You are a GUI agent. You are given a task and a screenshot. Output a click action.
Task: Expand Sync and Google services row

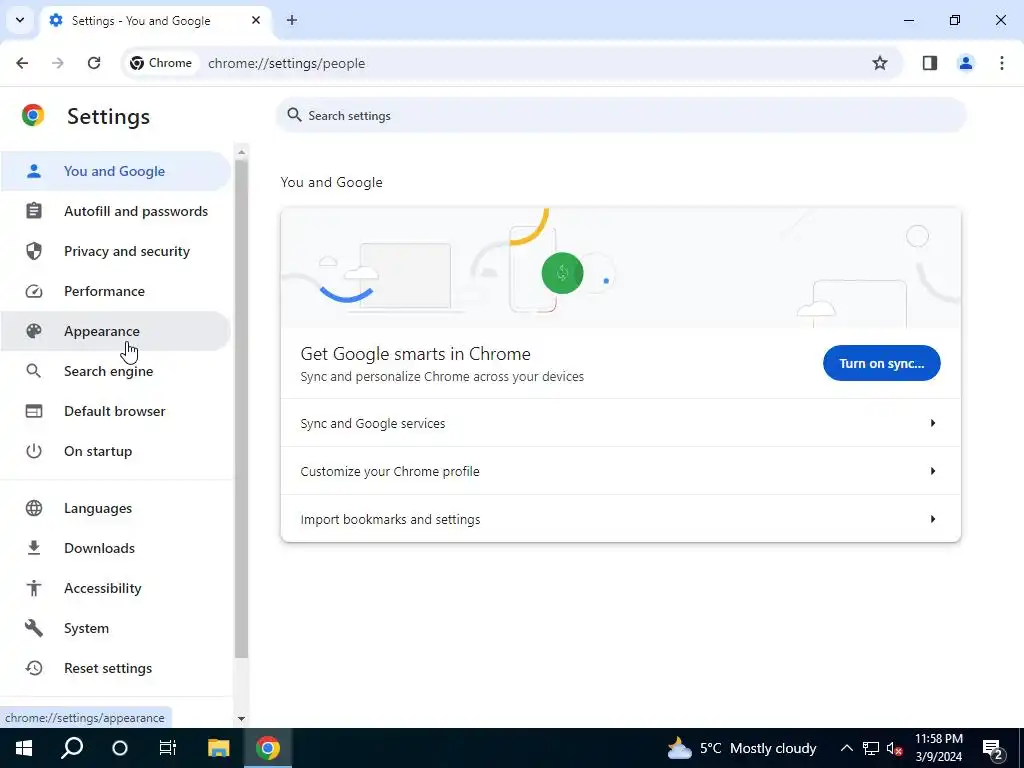pos(620,423)
